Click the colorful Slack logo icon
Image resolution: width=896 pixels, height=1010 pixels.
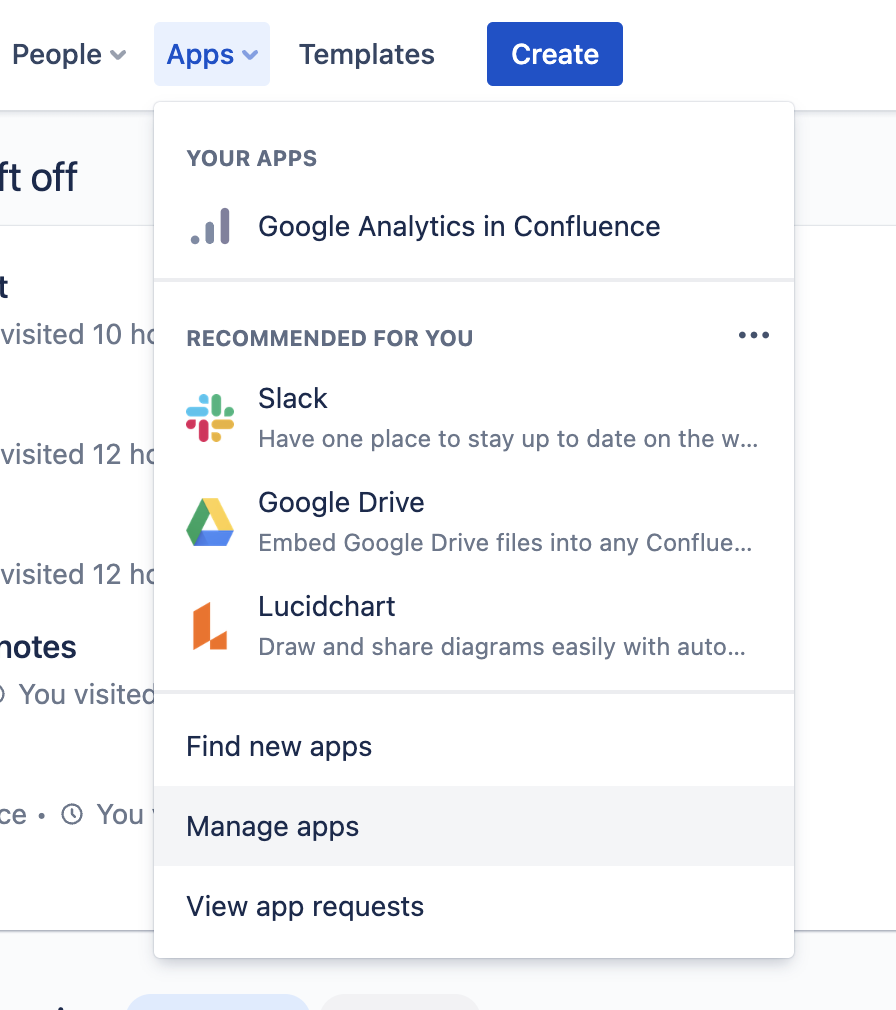[210, 418]
